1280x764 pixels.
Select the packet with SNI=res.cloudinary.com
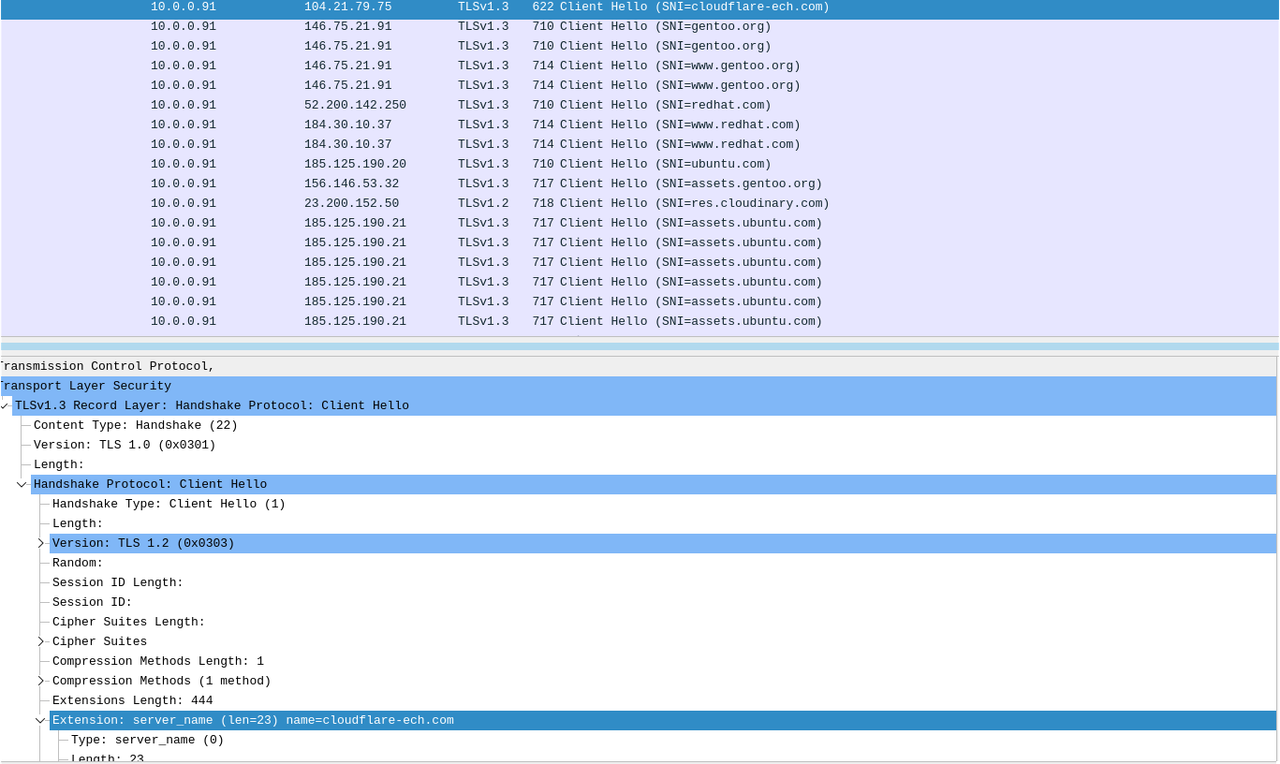click(x=640, y=203)
